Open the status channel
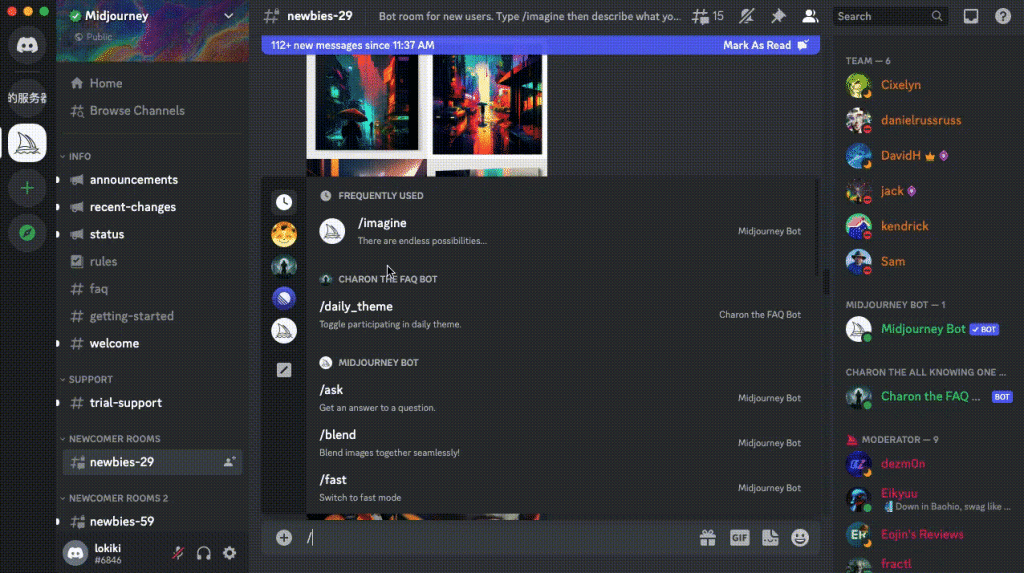Image resolution: width=1024 pixels, height=573 pixels. 152,234
